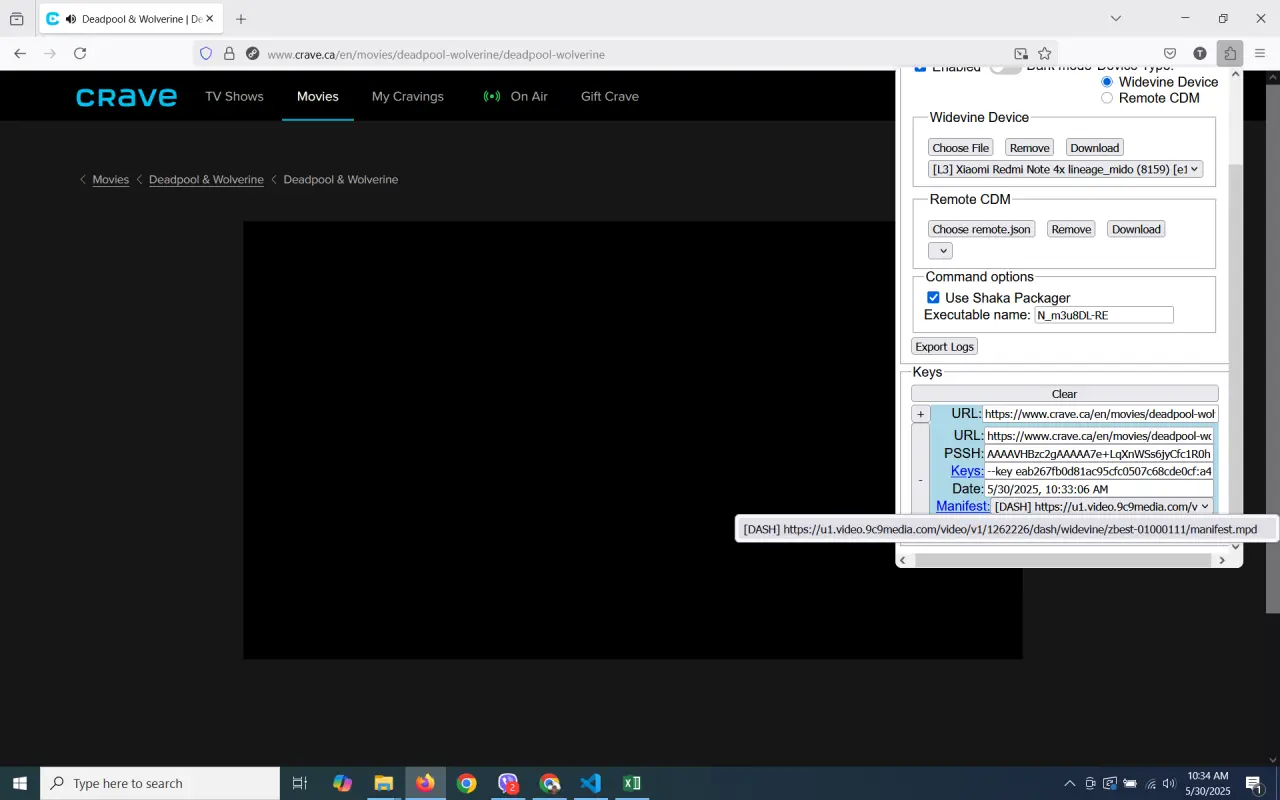Collapse the key entry with minus button

coord(921,480)
